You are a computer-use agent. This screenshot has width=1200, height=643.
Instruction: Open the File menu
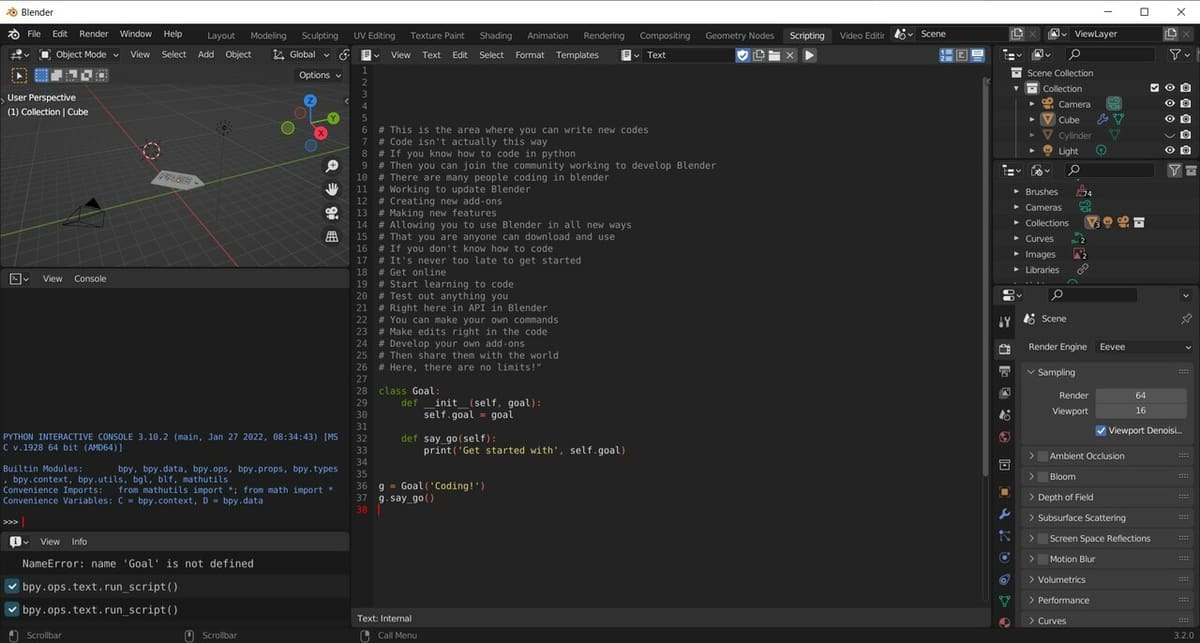click(34, 34)
